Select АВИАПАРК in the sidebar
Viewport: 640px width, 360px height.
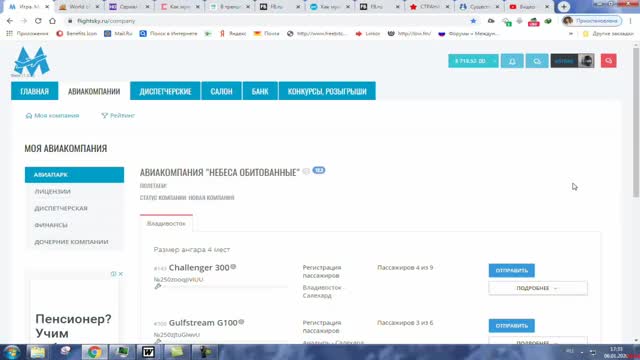[x=74, y=175]
